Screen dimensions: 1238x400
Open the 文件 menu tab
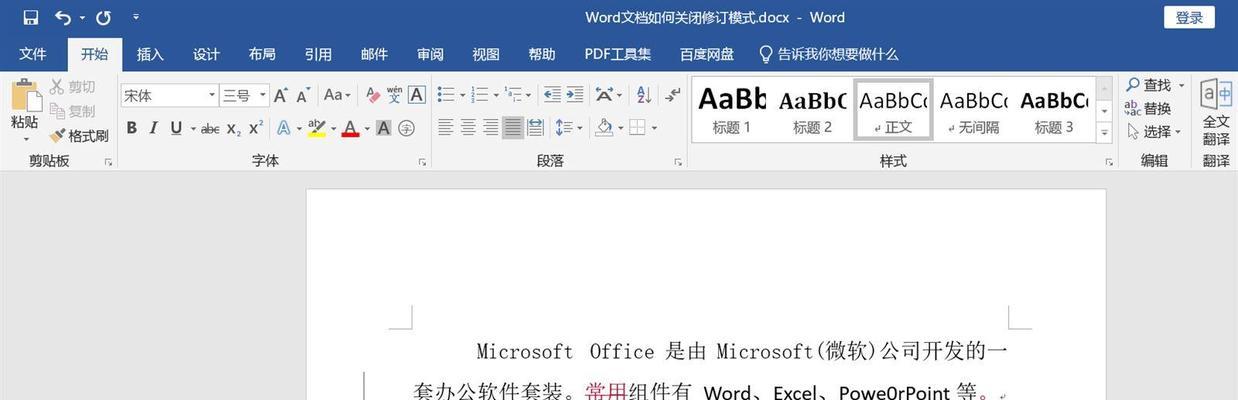point(33,54)
